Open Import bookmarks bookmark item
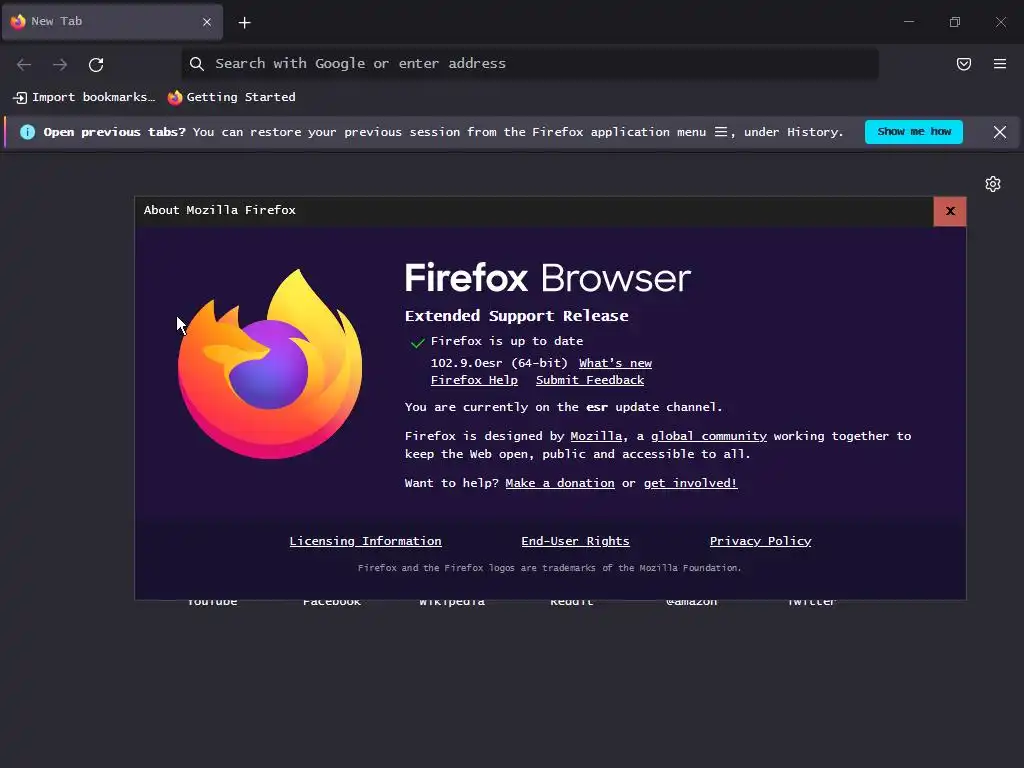The height and width of the screenshot is (768, 1024). coord(84,97)
